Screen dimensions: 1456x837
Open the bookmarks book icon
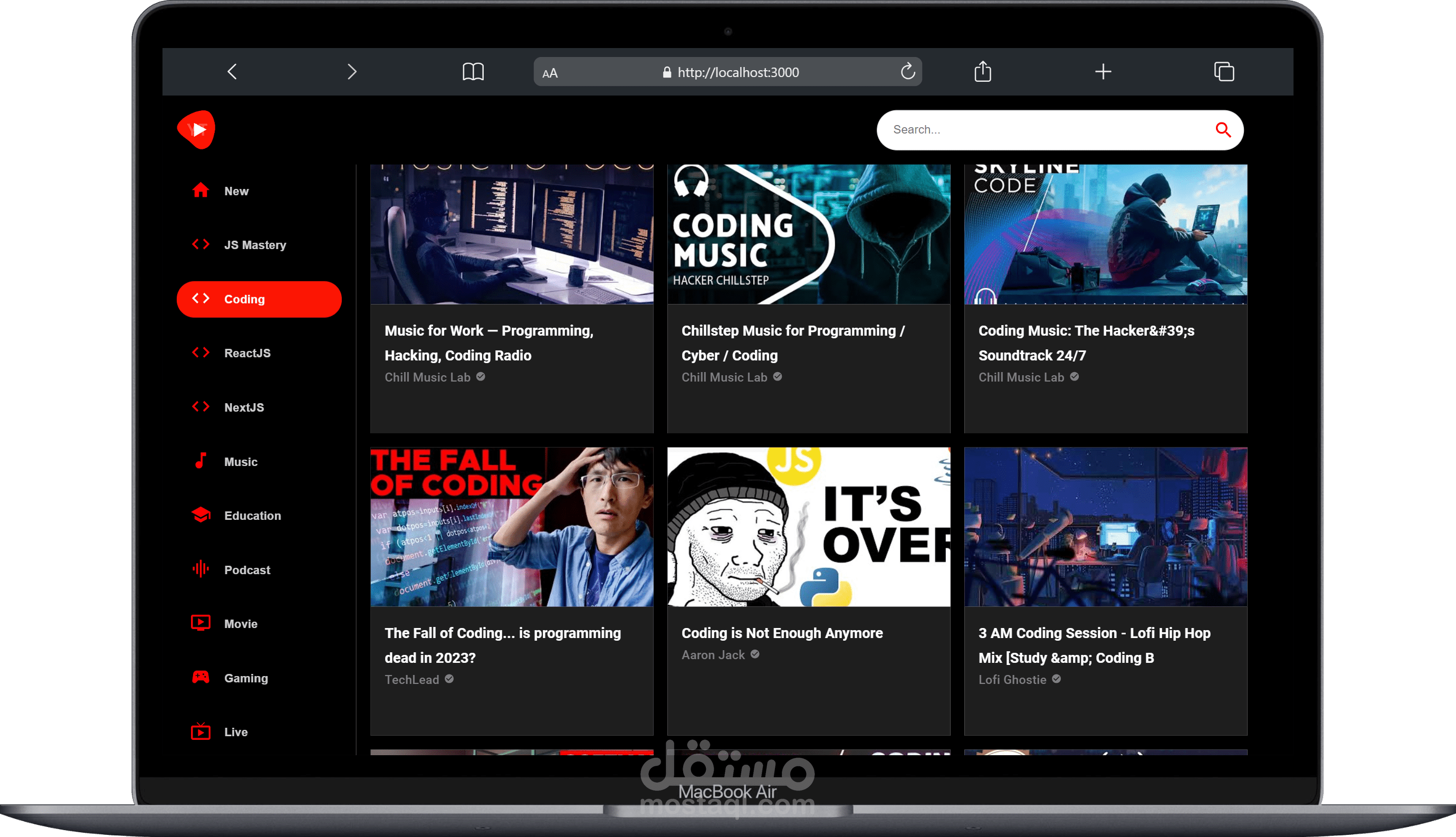473,72
